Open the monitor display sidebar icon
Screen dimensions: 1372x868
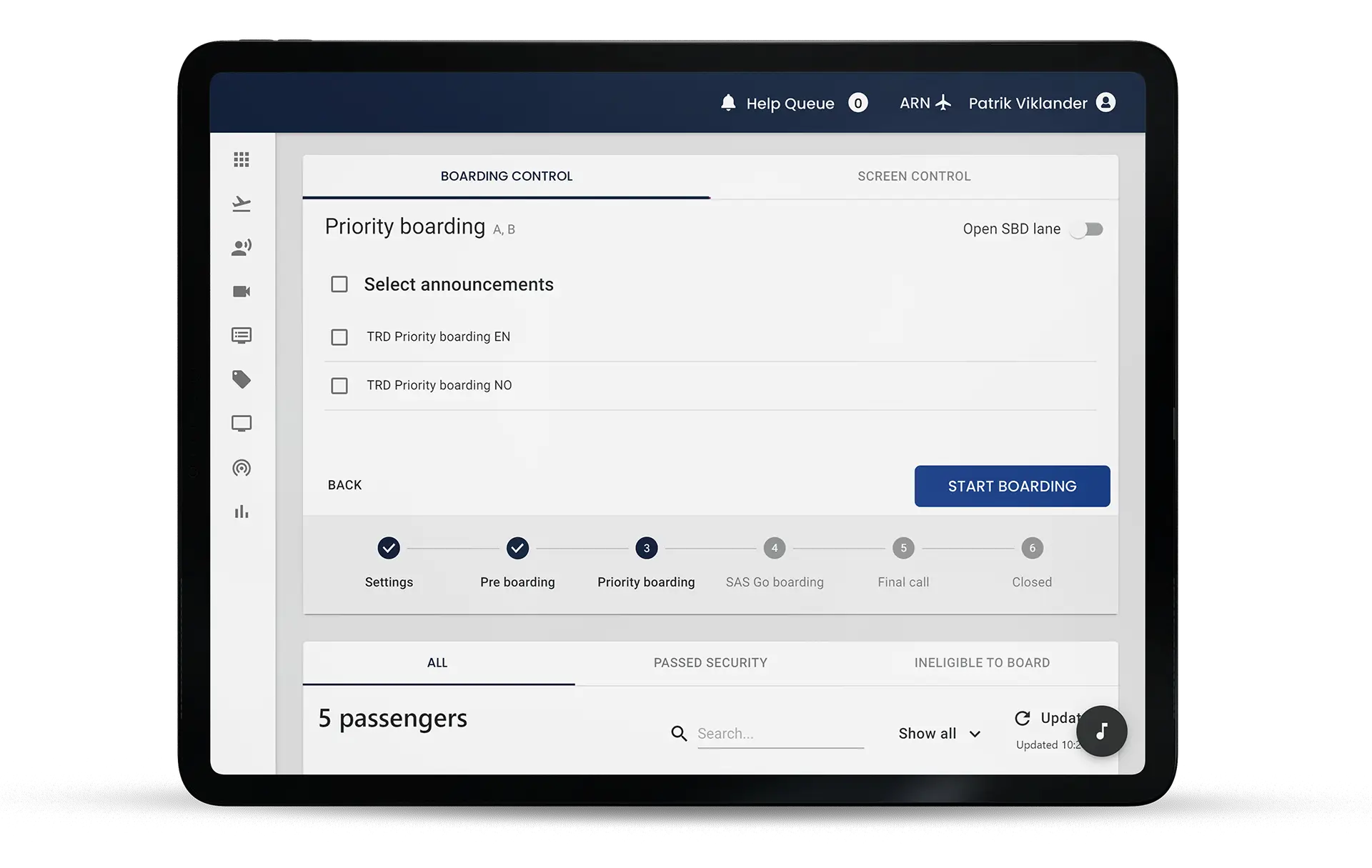(x=242, y=424)
